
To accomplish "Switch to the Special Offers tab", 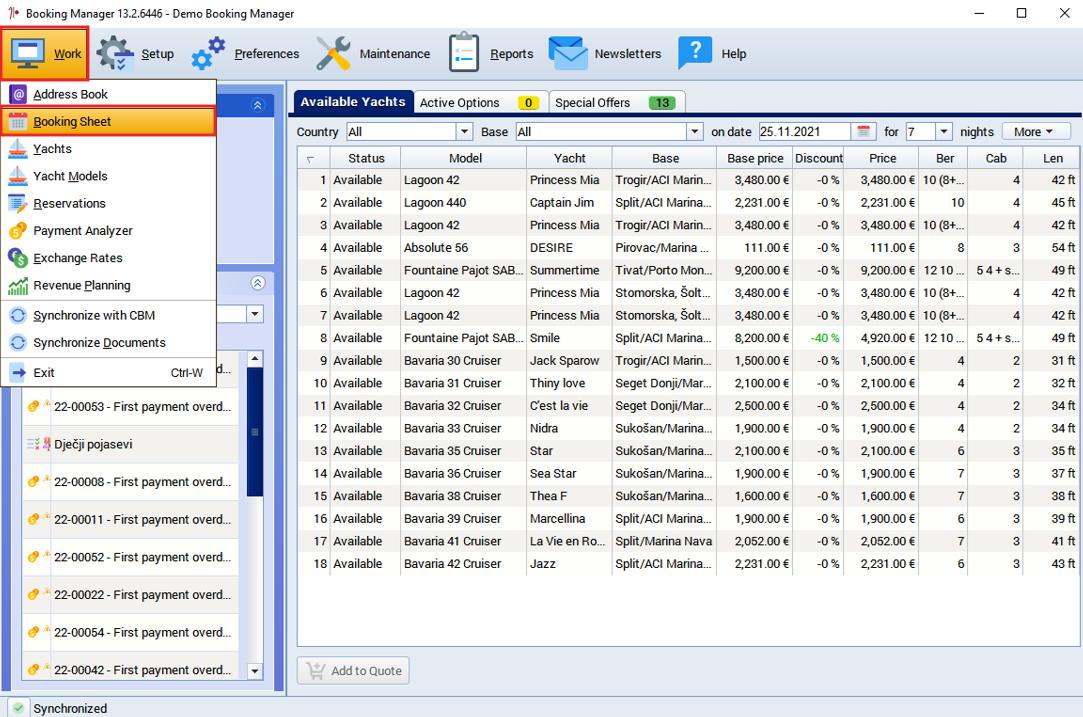I will coord(616,102).
